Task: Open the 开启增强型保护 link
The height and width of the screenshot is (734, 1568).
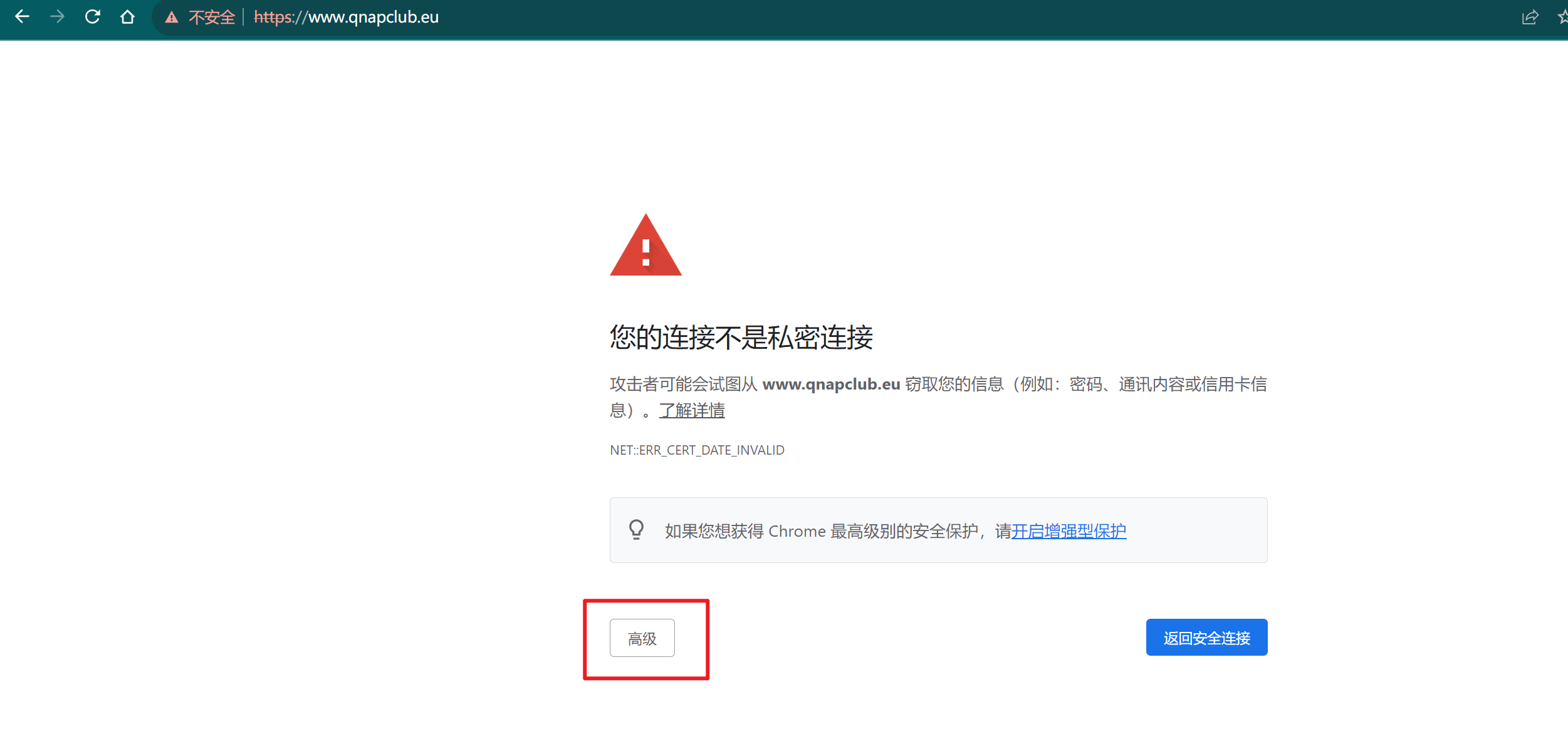Action: coord(1069,531)
